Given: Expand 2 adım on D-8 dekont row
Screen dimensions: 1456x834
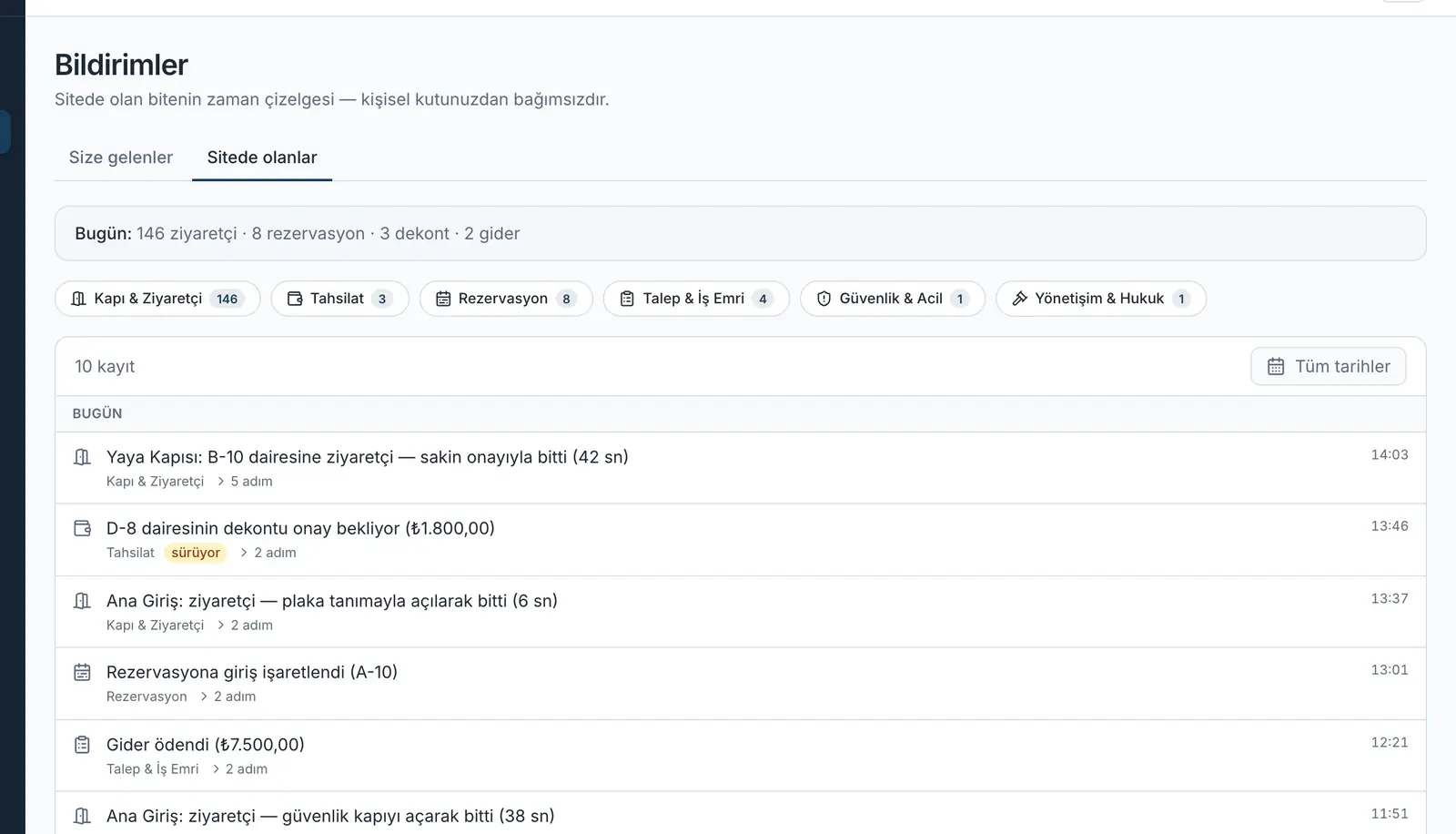Looking at the screenshot, I should tap(268, 553).
